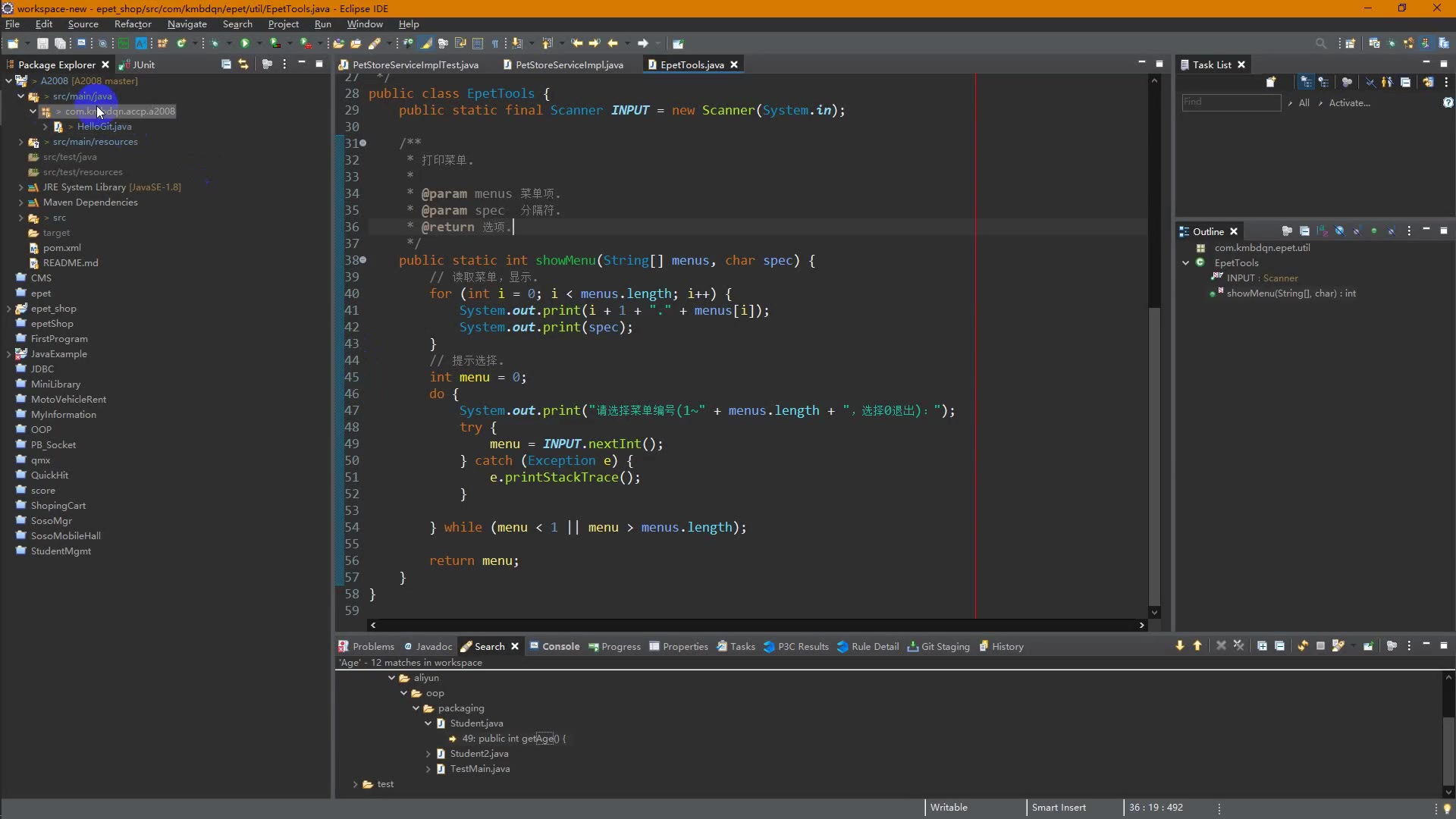This screenshot has width=1456, height=819.
Task: Switch to the Console tab
Action: [x=560, y=647]
